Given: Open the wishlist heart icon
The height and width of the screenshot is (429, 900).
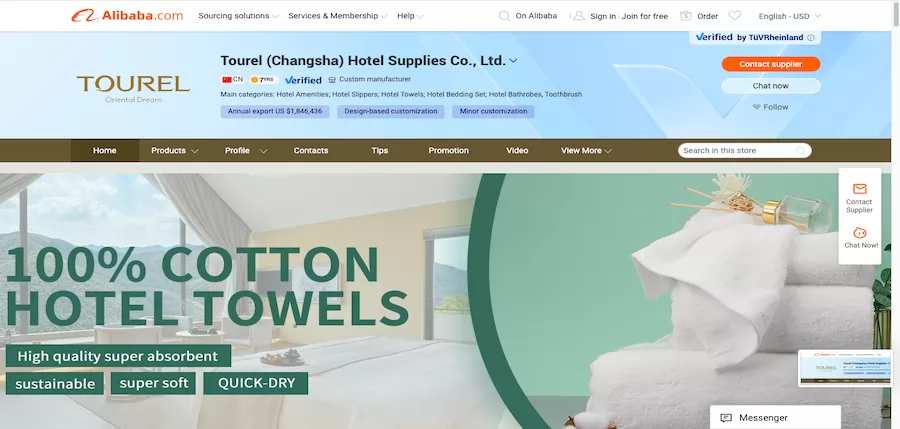Looking at the screenshot, I should [x=735, y=16].
